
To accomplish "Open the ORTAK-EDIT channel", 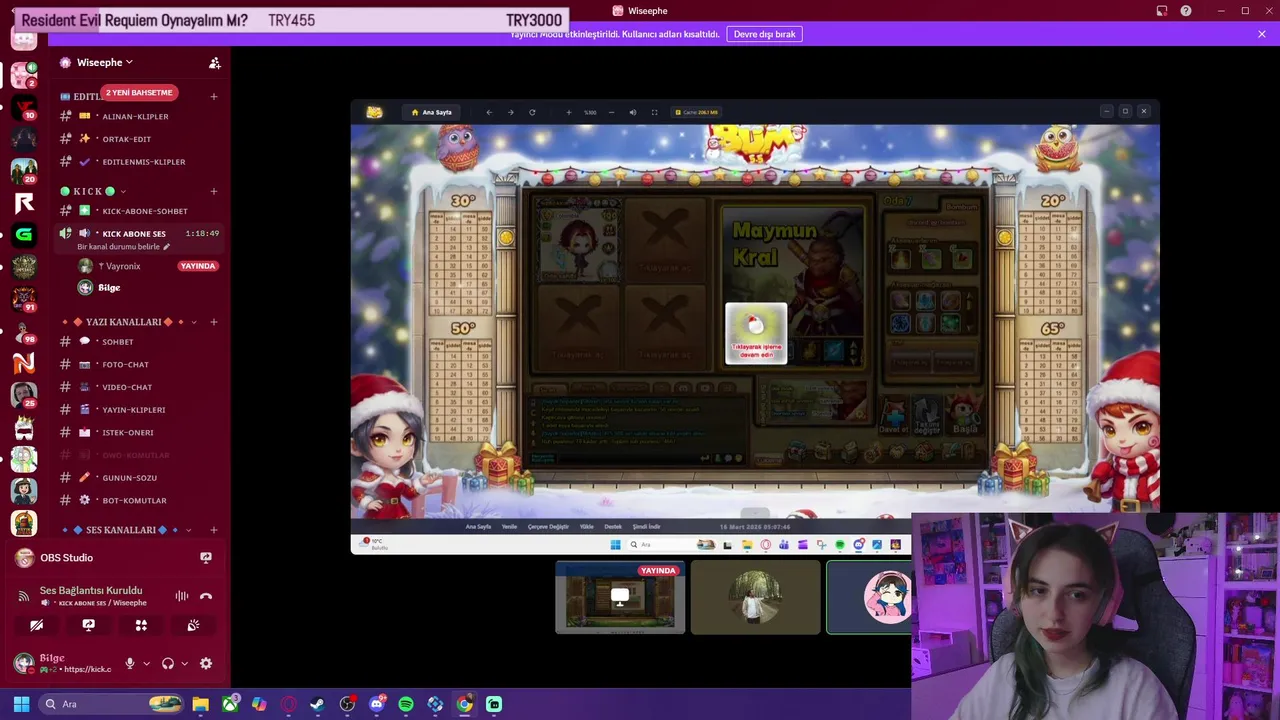I will click(x=140, y=139).
